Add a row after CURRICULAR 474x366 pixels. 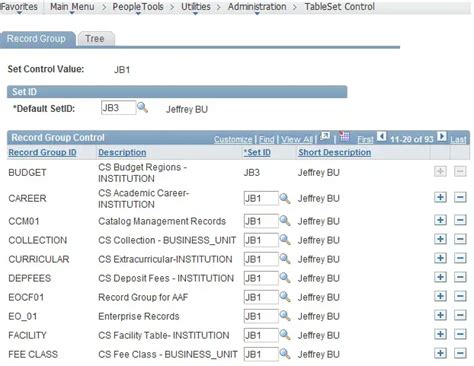coord(440,258)
